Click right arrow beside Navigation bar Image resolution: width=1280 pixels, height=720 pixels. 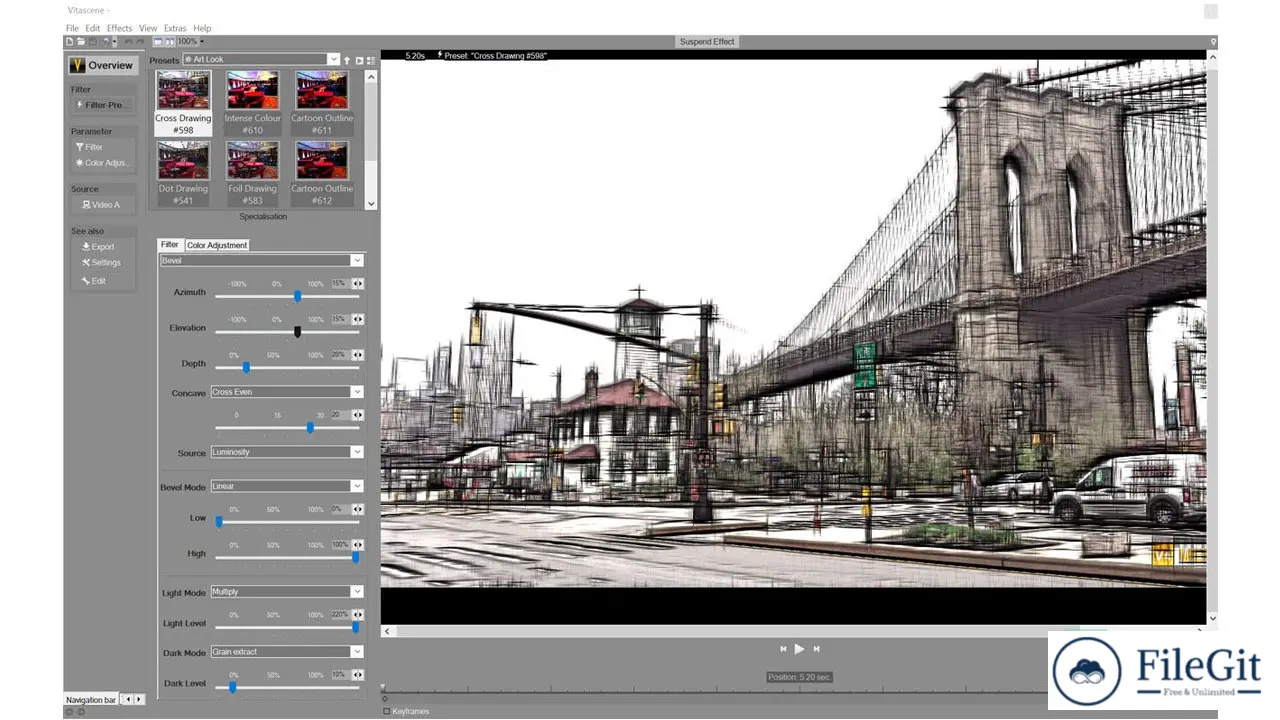(139, 700)
